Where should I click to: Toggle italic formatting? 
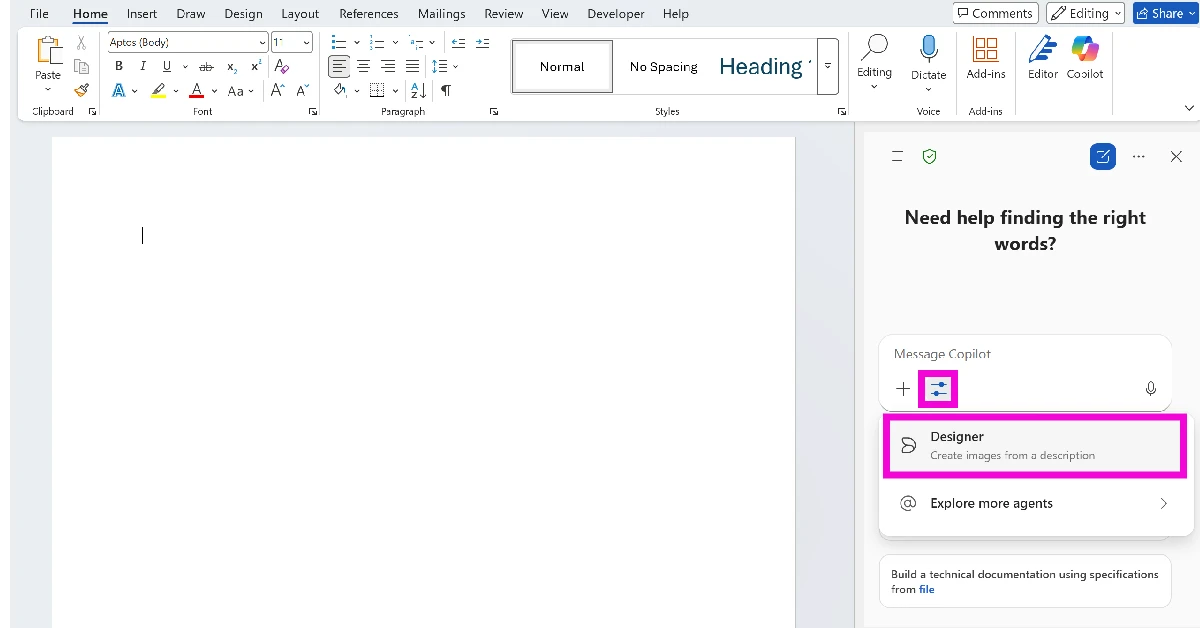[143, 66]
